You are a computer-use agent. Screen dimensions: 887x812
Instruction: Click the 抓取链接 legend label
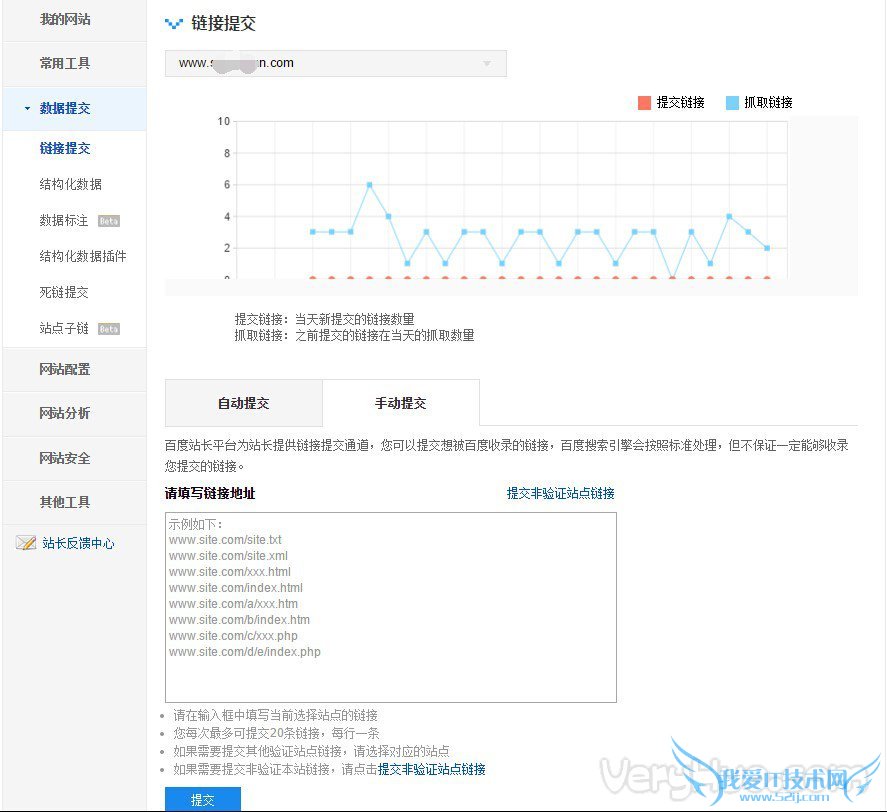click(x=768, y=102)
